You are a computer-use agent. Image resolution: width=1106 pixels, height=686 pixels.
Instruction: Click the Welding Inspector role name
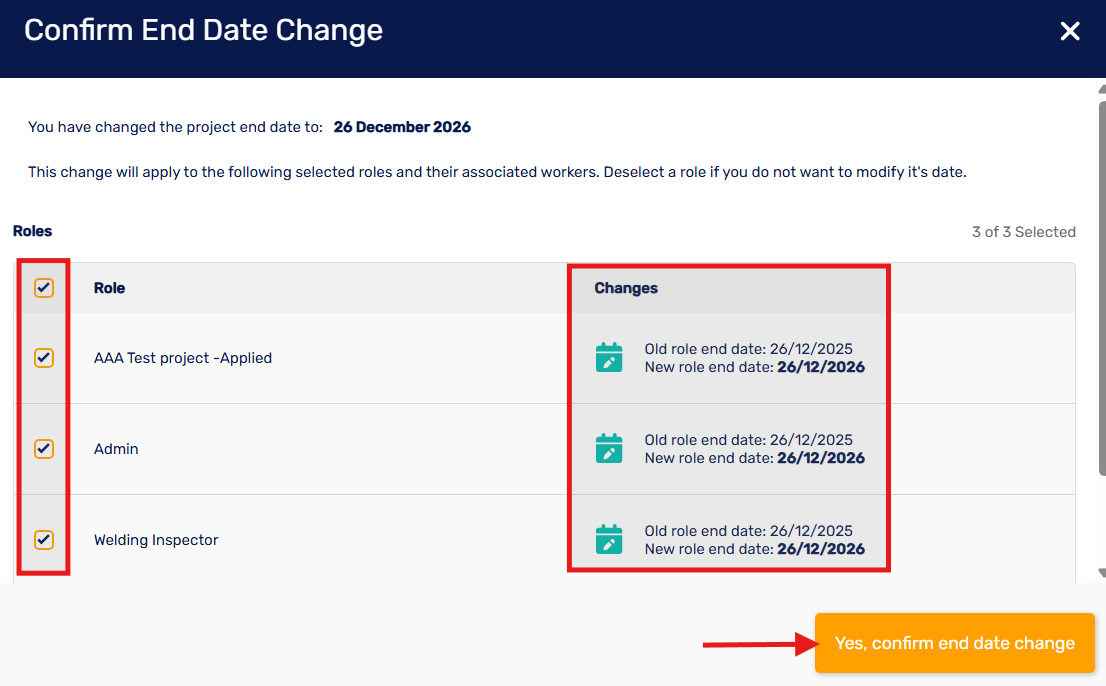pos(156,540)
